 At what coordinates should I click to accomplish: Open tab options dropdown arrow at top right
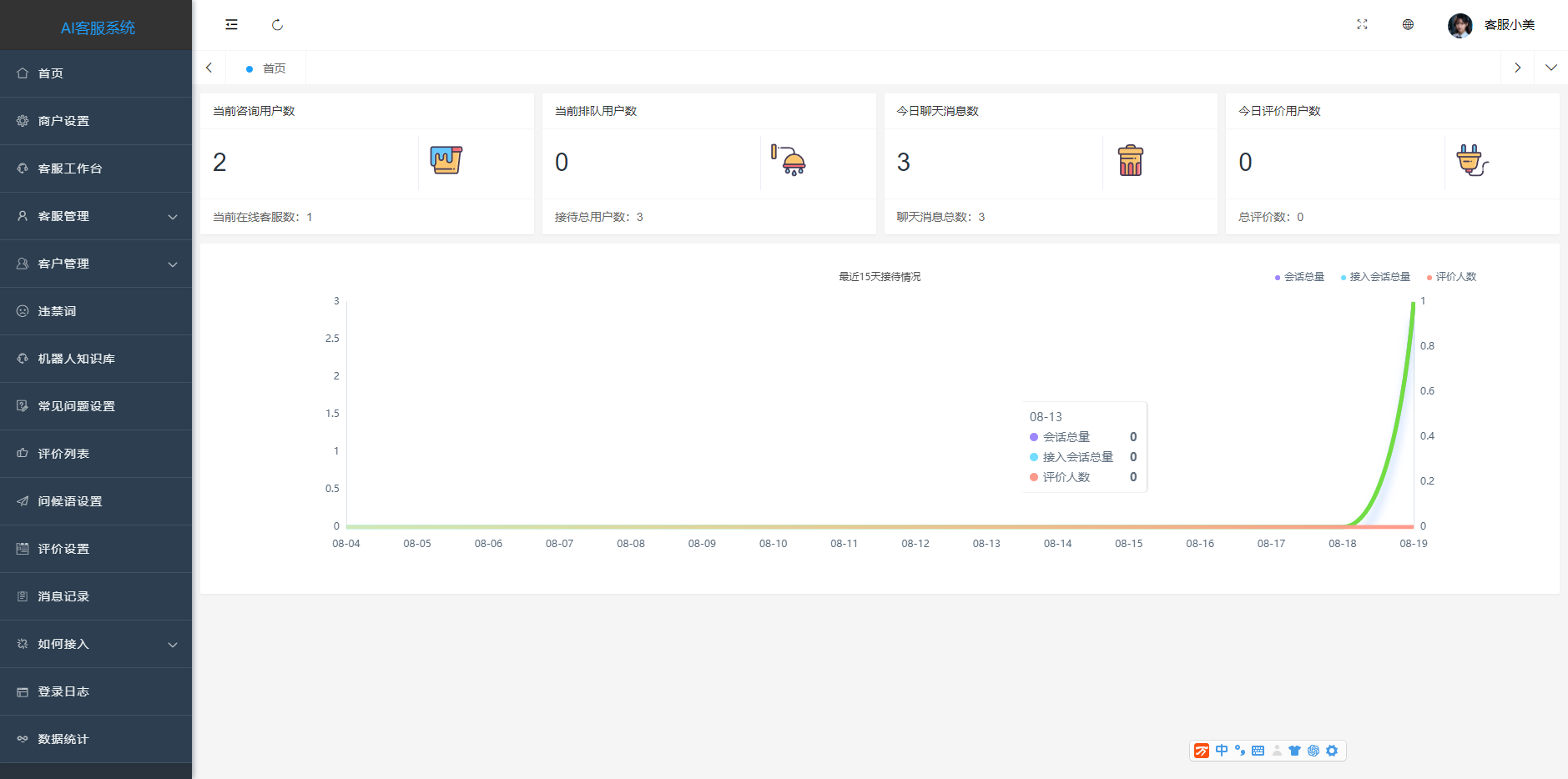coord(1550,68)
